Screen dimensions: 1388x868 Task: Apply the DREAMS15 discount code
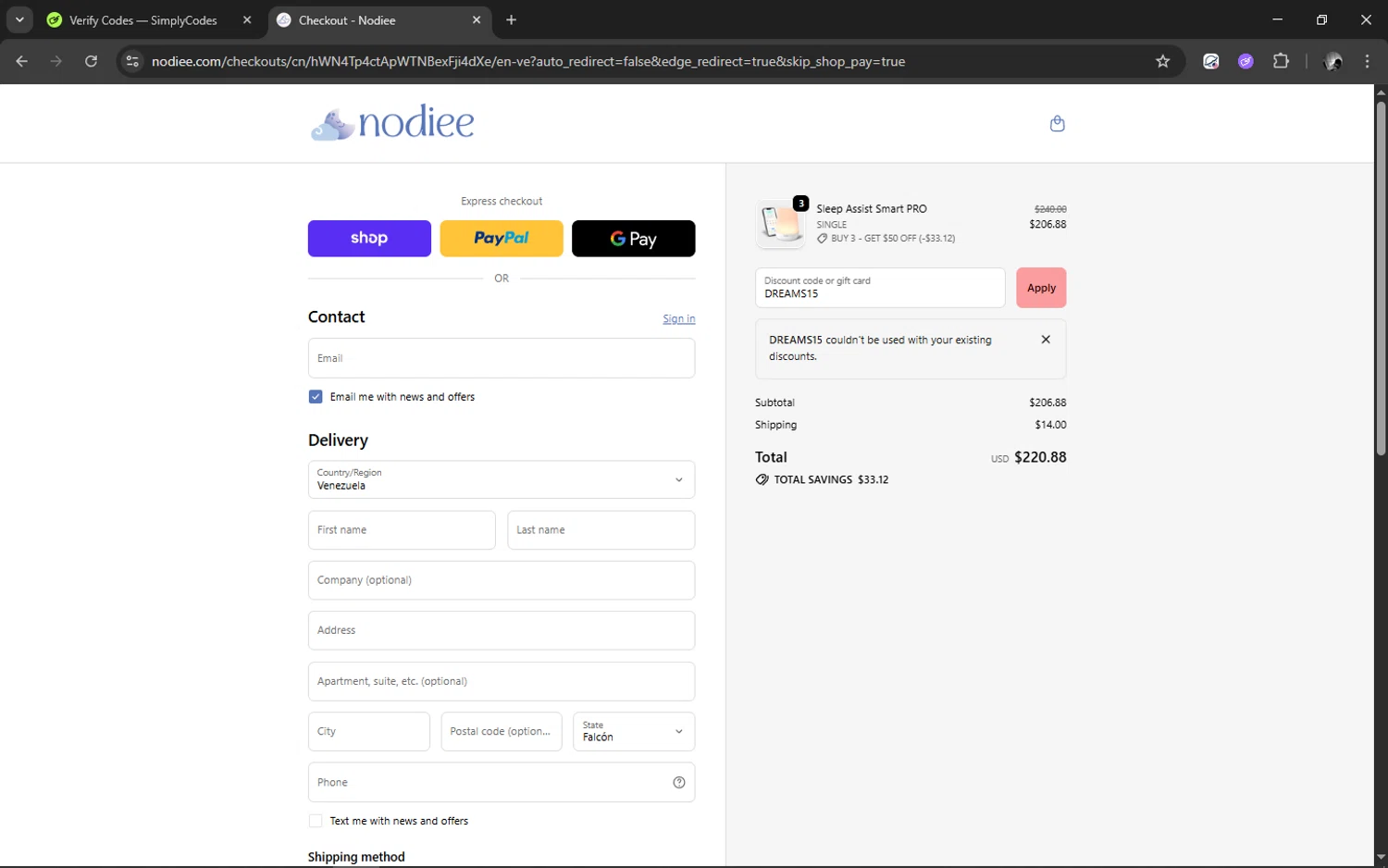pos(1041,288)
